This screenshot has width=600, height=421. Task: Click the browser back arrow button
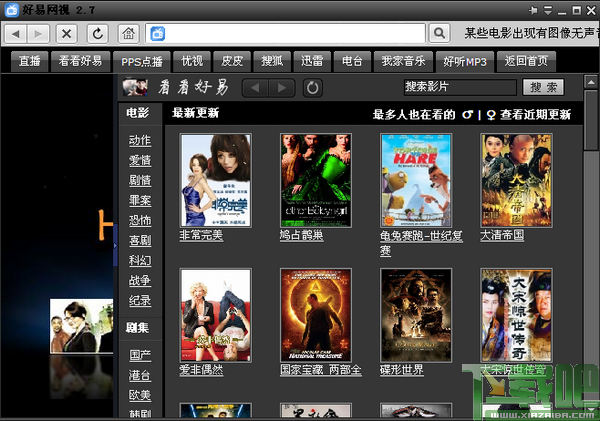click(16, 34)
